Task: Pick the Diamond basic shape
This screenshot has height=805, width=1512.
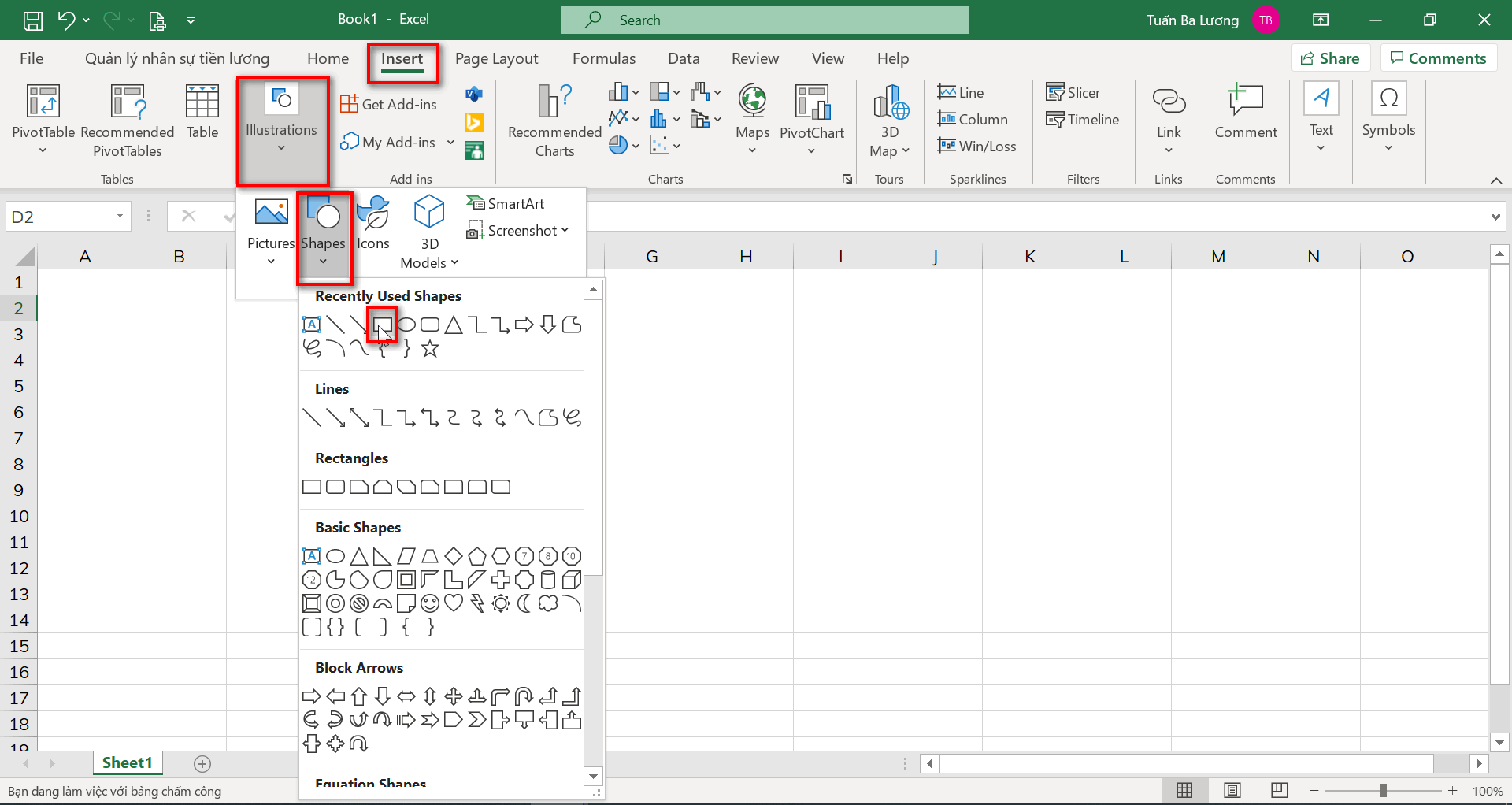Action: pos(454,556)
